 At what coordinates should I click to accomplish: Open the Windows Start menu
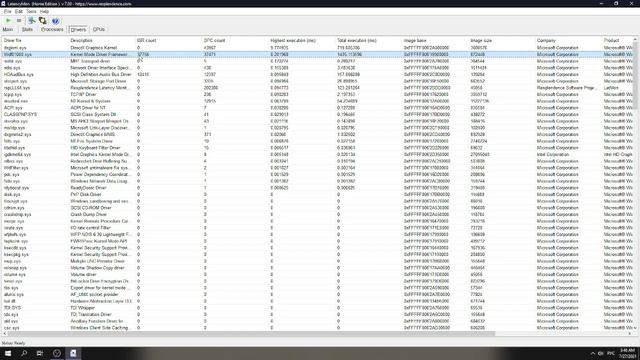coord(8,353)
